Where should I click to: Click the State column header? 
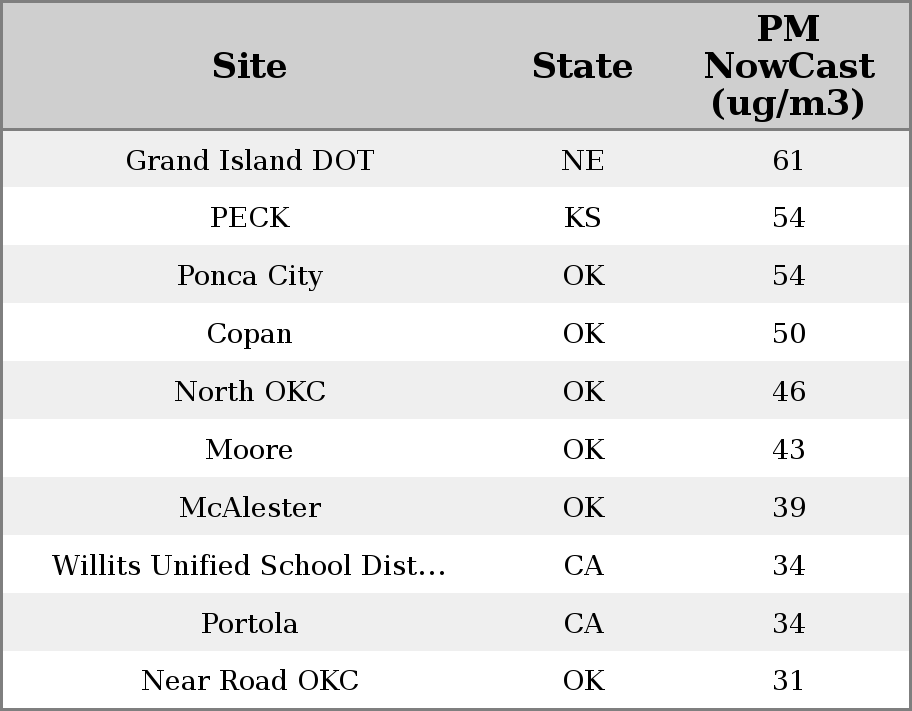(x=582, y=66)
